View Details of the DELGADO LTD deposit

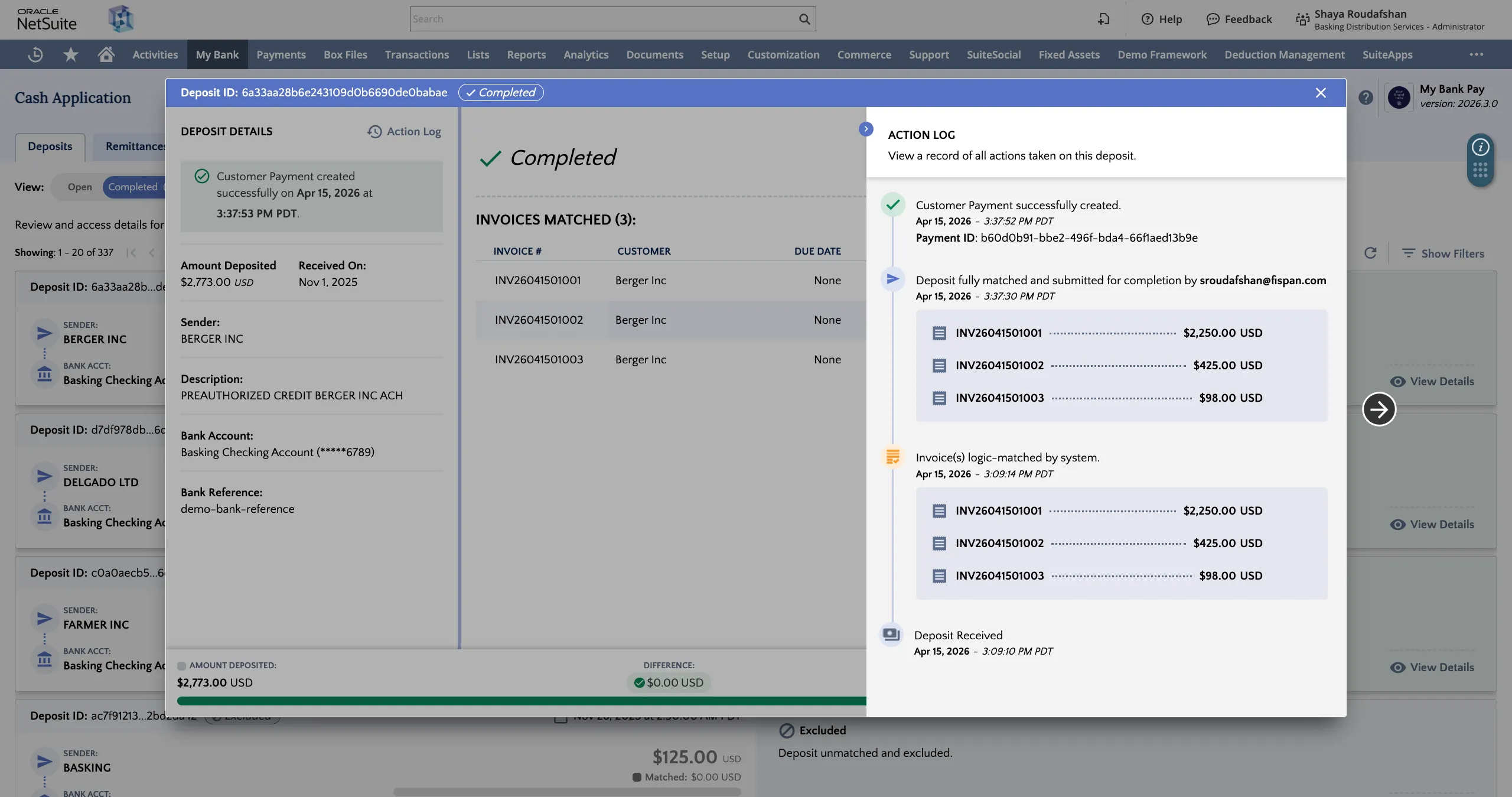[1432, 524]
